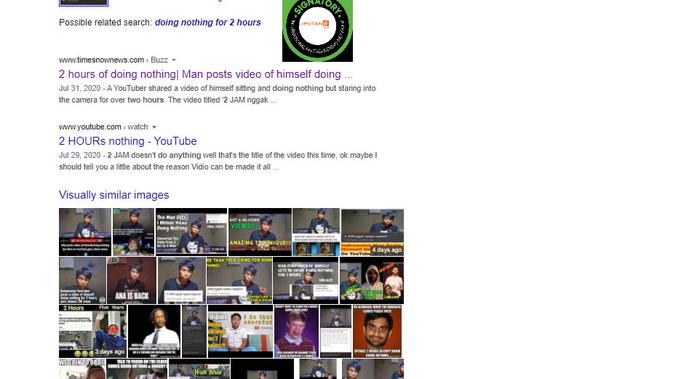The height and width of the screenshot is (379, 673).
Task: Open the '2 hours of doing nothing' result
Action: 205,74
